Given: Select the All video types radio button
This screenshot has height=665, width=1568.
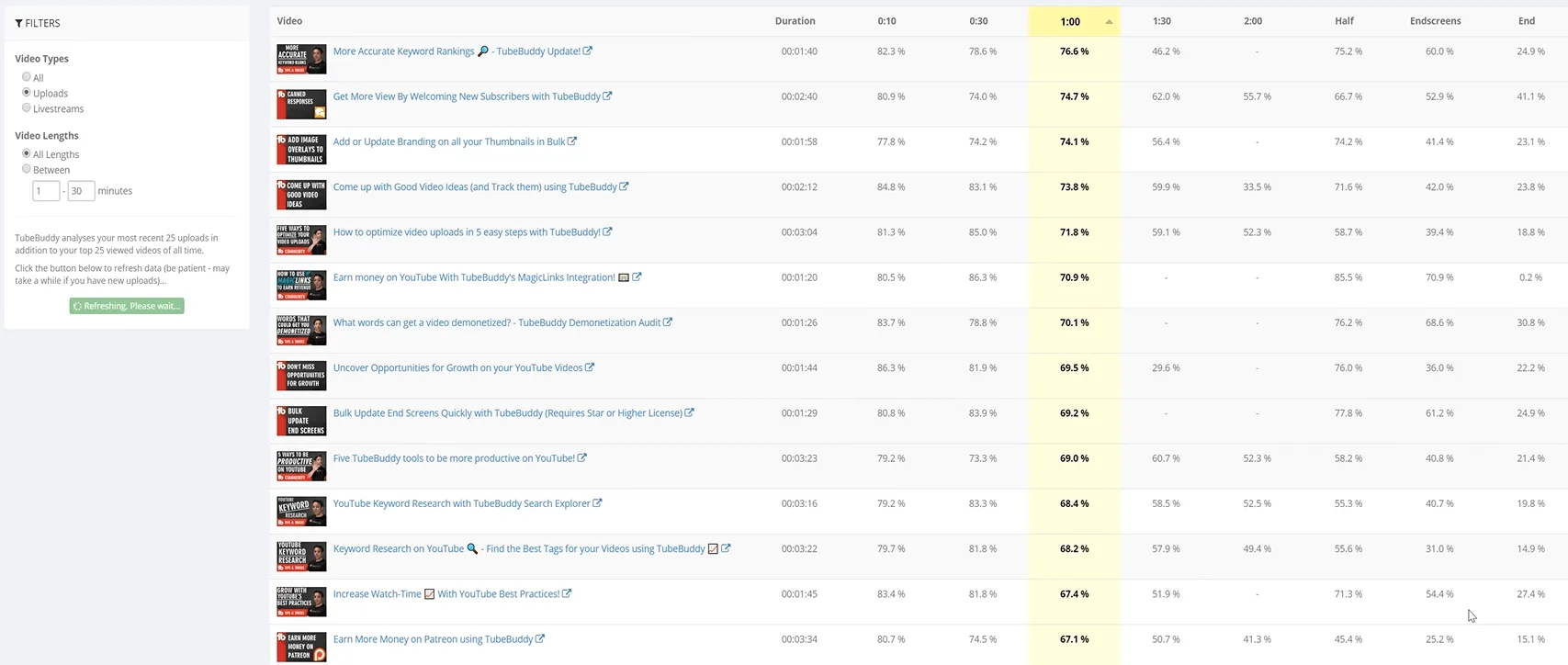Looking at the screenshot, I should click(x=27, y=77).
